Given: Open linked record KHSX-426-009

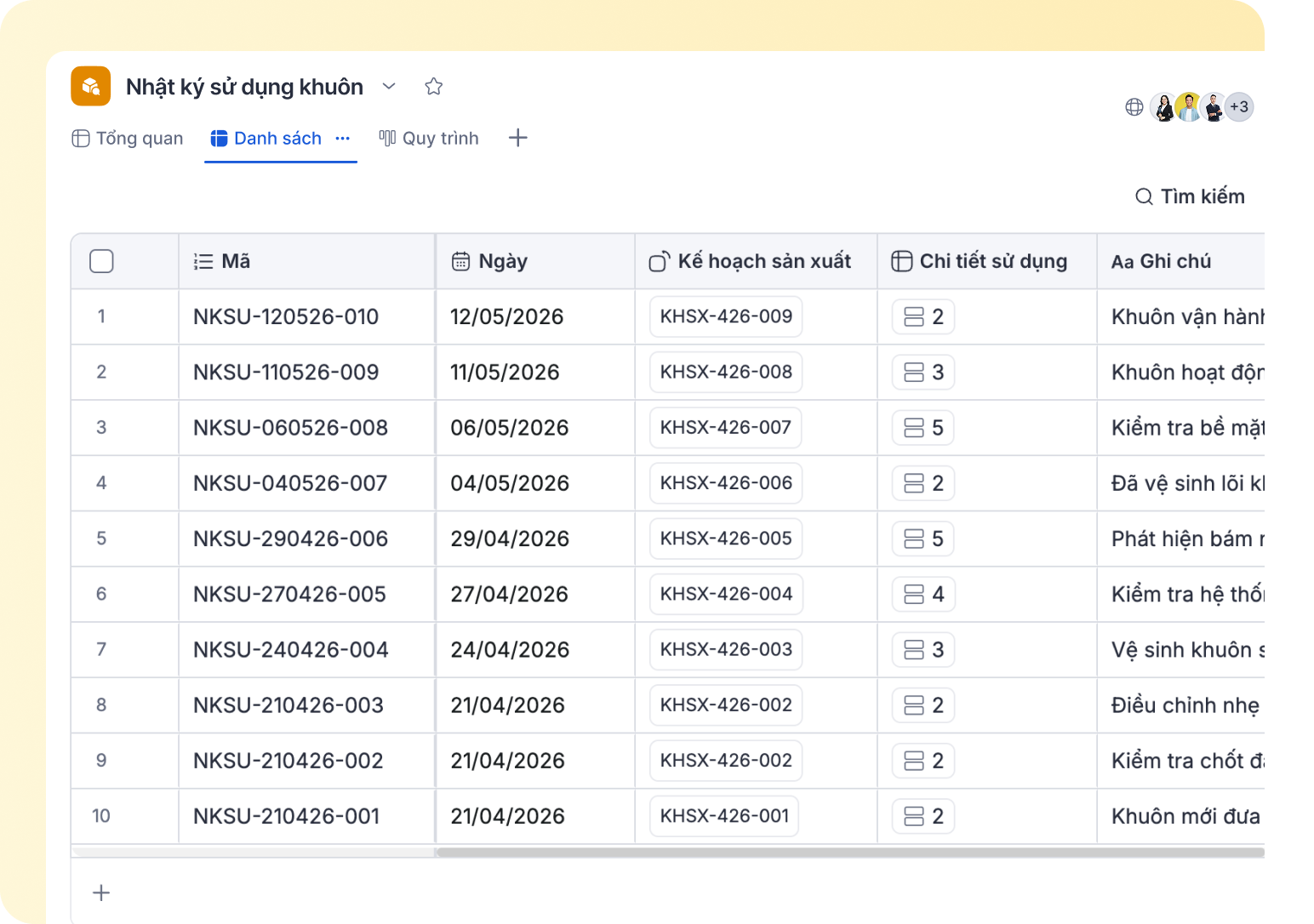Looking at the screenshot, I should click(x=726, y=317).
